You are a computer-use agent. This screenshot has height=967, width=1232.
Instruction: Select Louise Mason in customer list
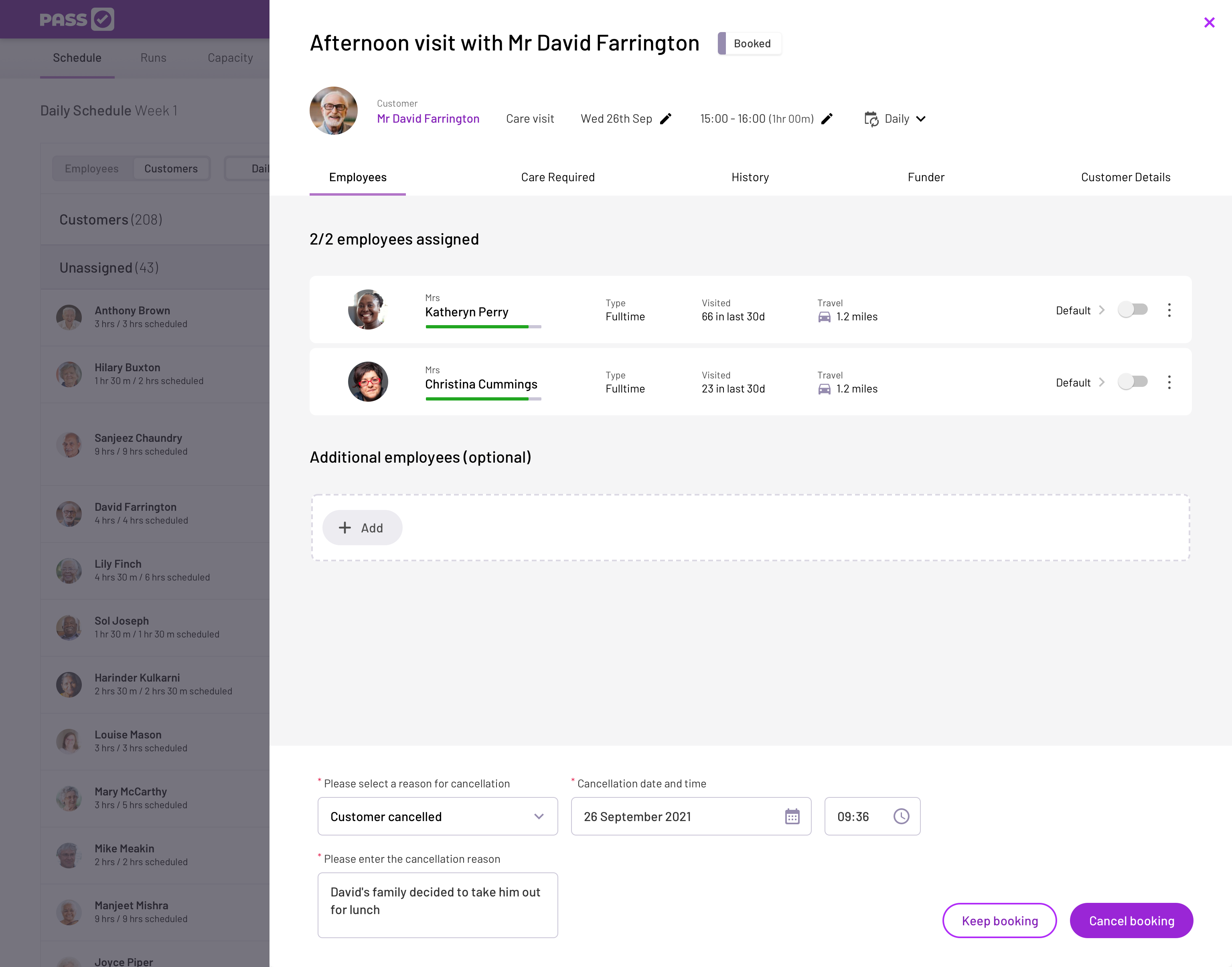(x=155, y=742)
